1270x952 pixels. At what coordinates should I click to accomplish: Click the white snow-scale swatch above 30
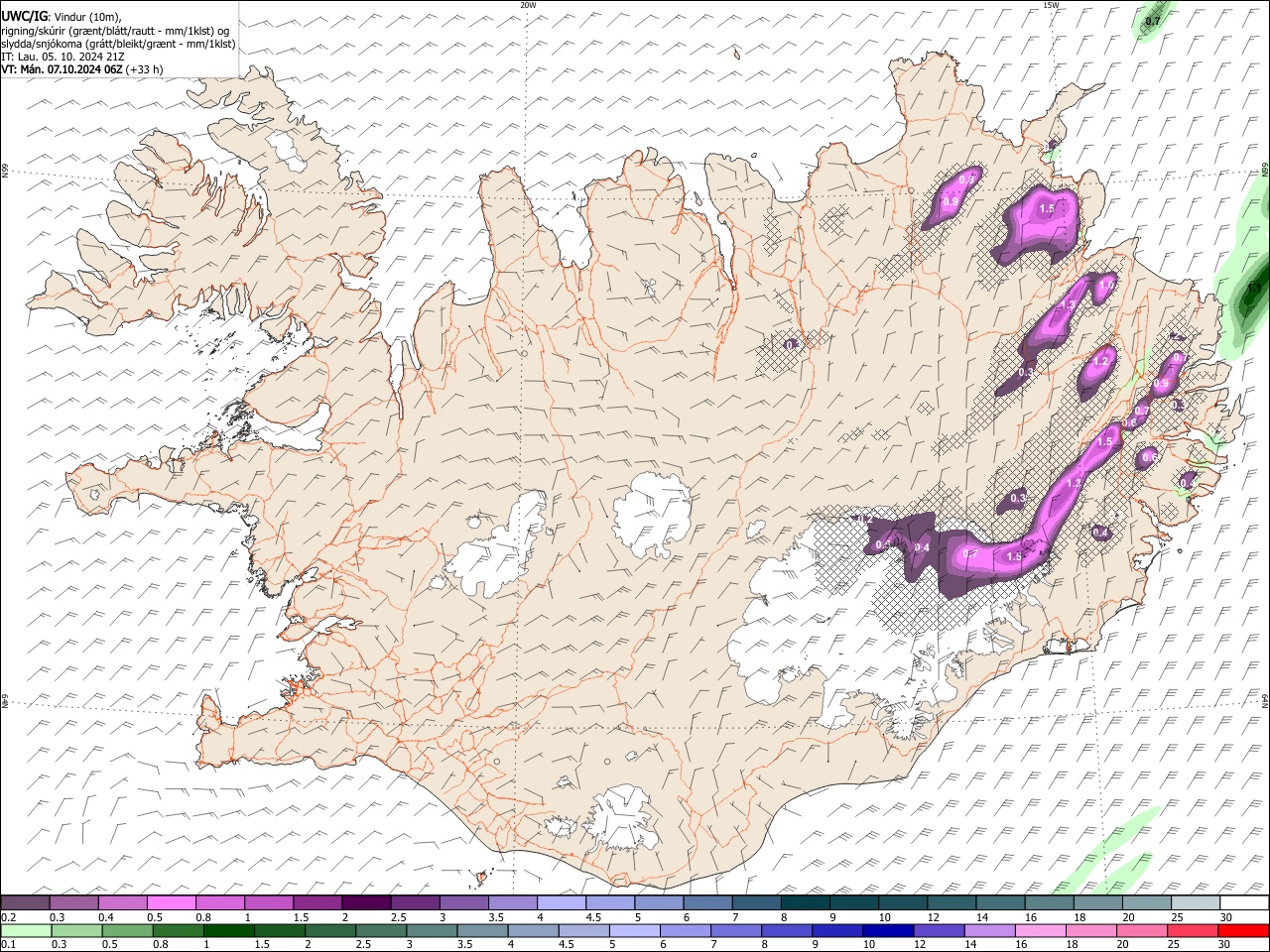(x=1243, y=902)
